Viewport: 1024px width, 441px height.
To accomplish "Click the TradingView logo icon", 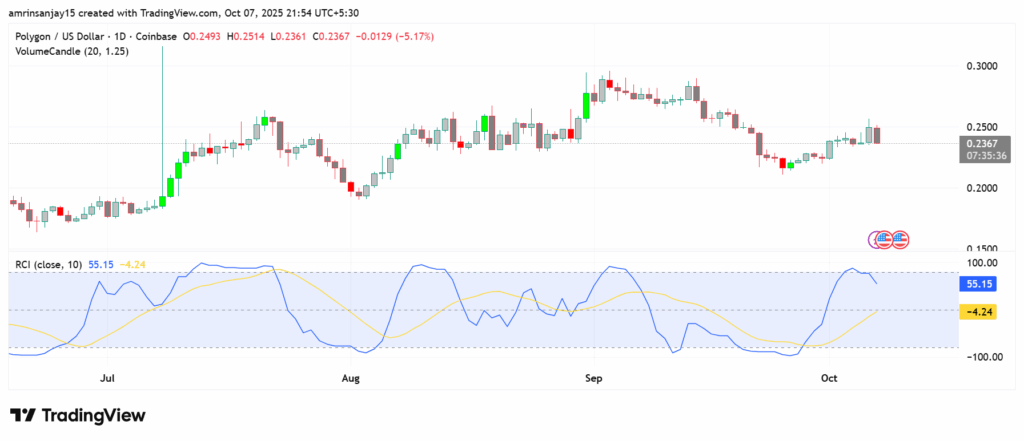I will [23, 415].
